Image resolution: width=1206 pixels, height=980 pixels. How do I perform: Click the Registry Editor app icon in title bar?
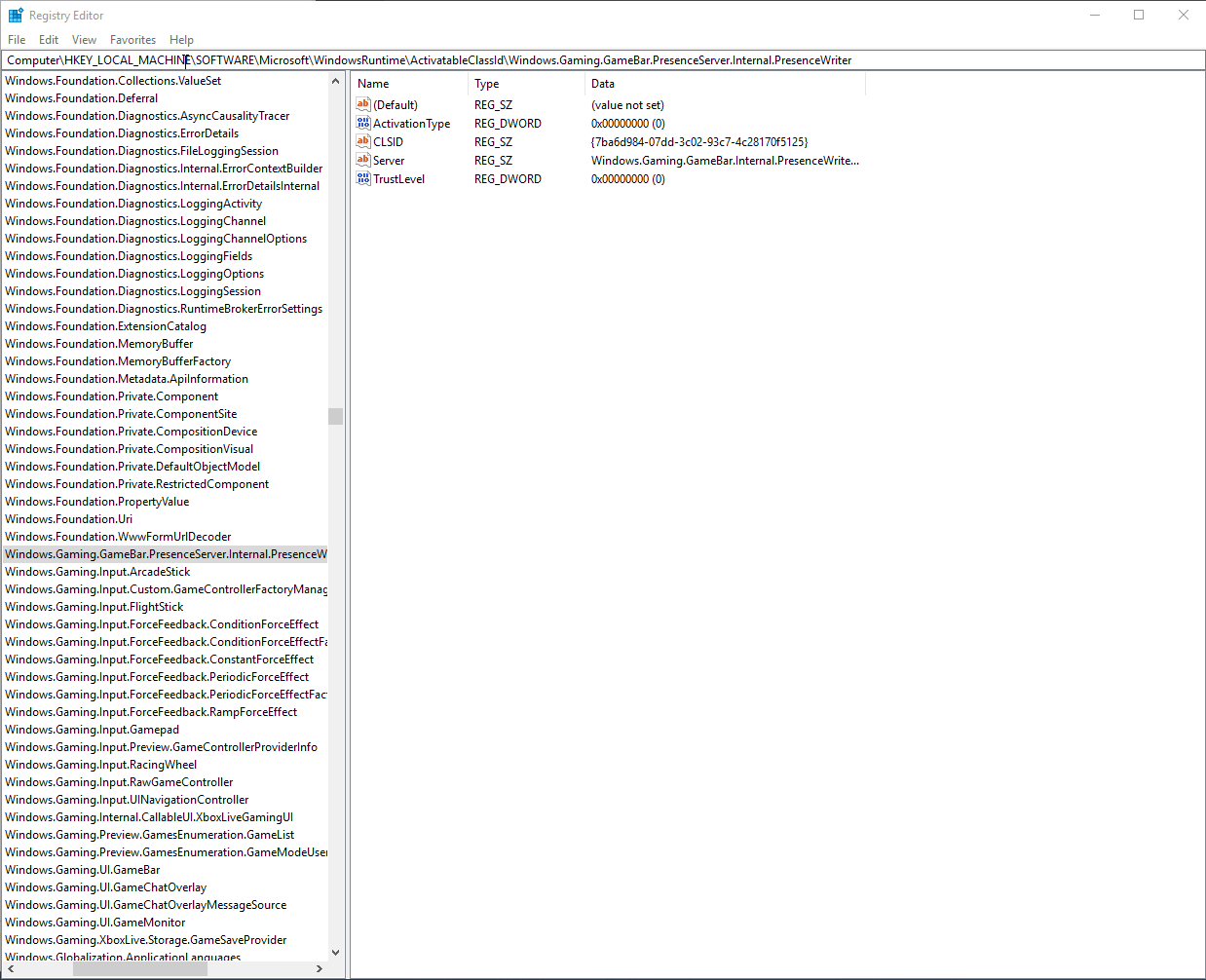[x=16, y=16]
